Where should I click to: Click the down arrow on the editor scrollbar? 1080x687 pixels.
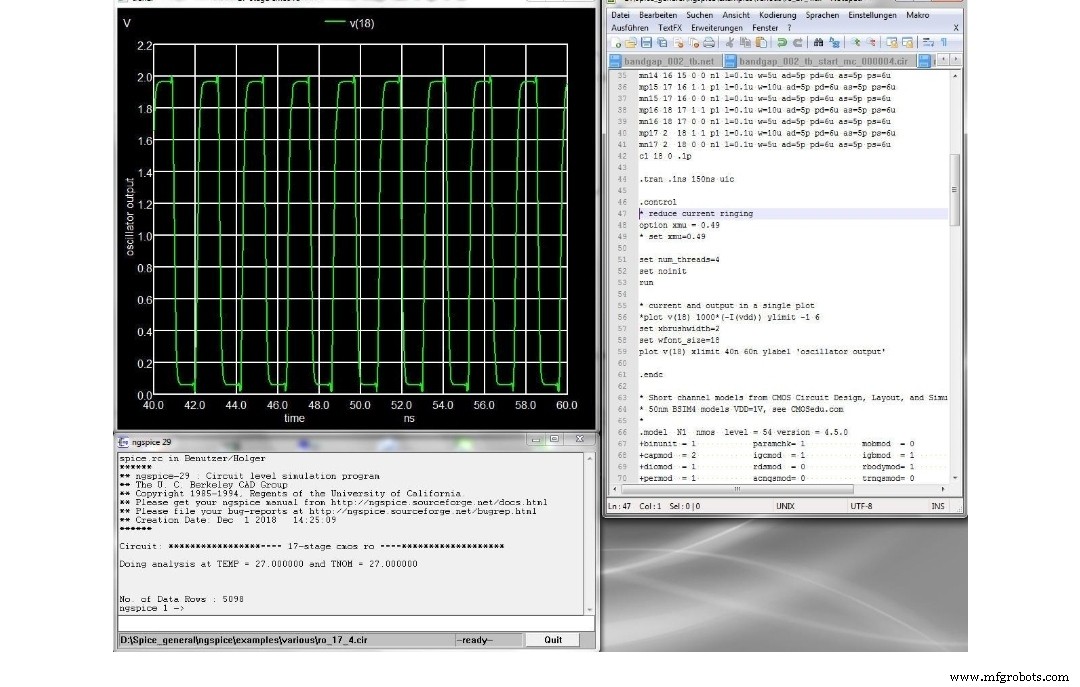[954, 476]
